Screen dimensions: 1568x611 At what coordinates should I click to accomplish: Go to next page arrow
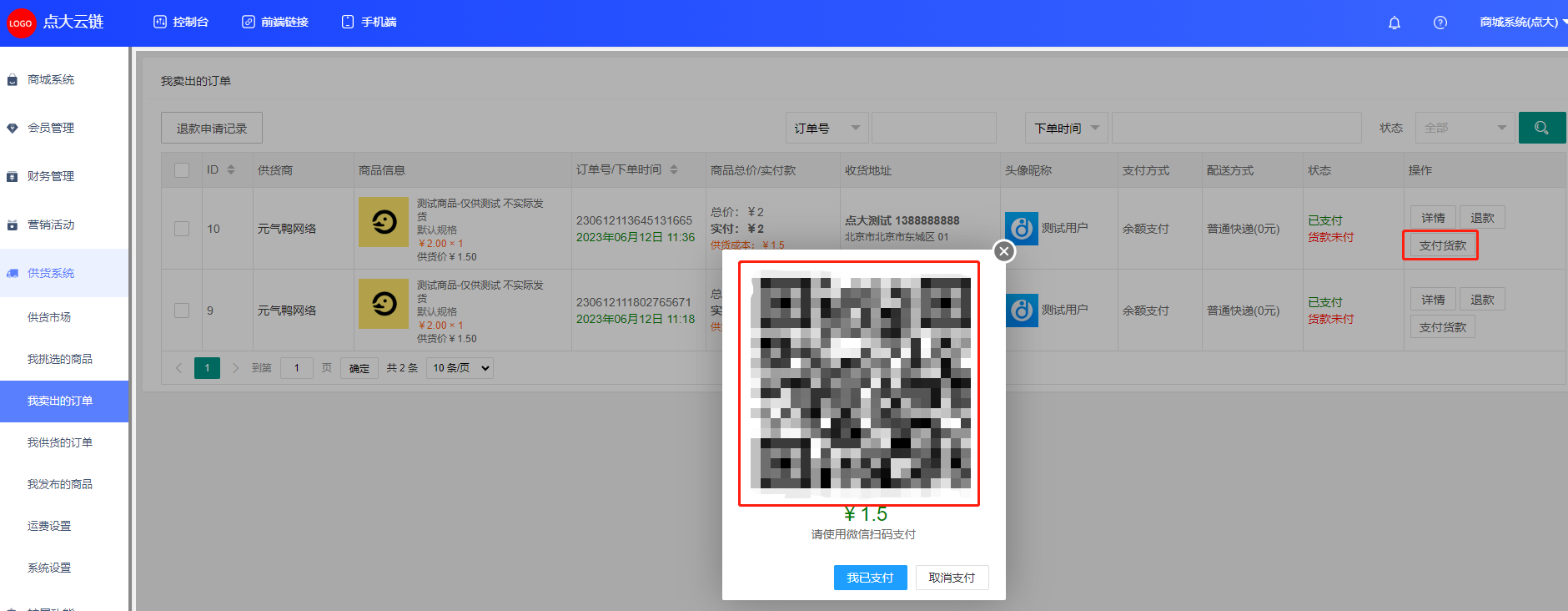(235, 368)
